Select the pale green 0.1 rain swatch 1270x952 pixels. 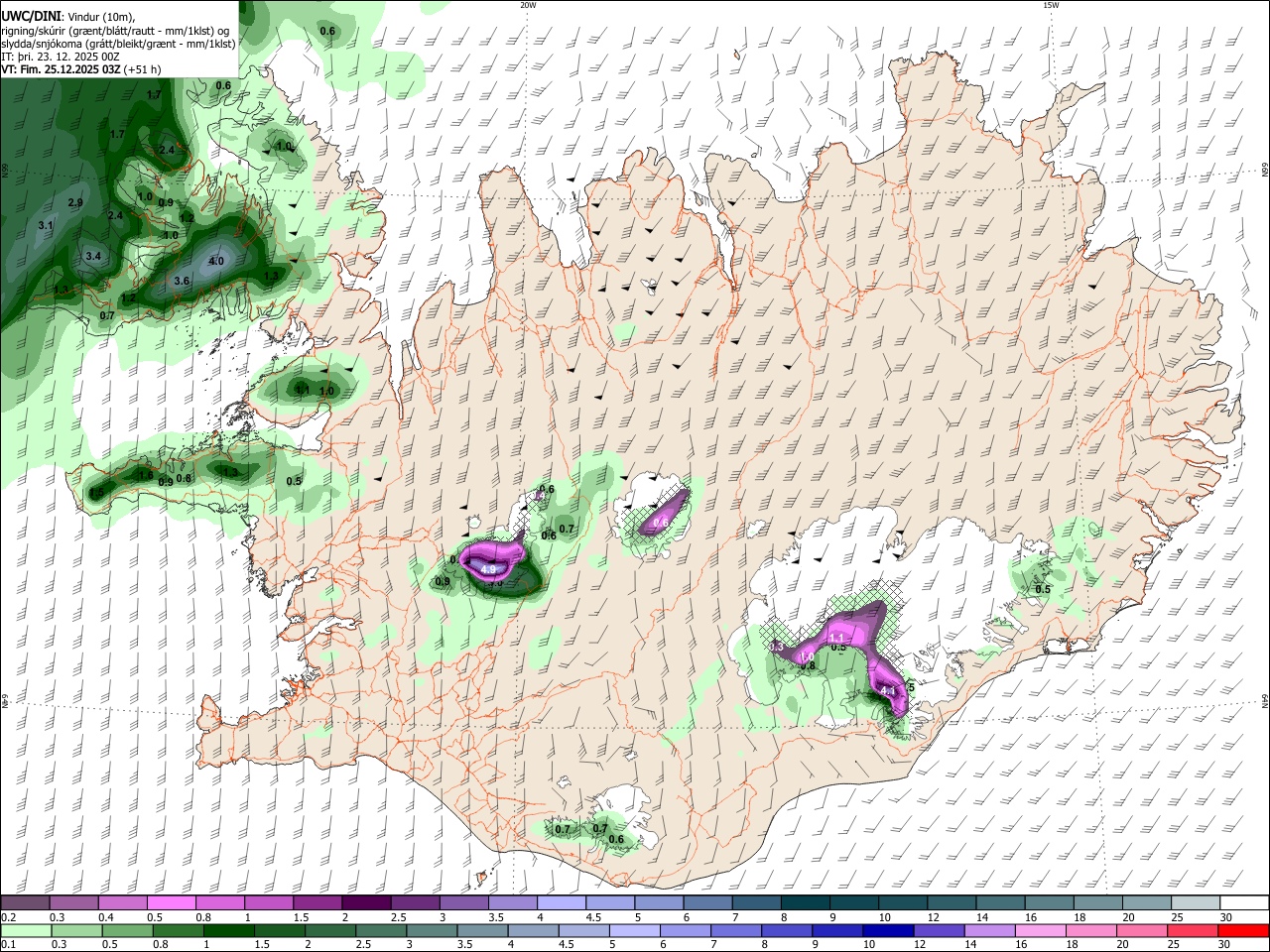[25, 931]
